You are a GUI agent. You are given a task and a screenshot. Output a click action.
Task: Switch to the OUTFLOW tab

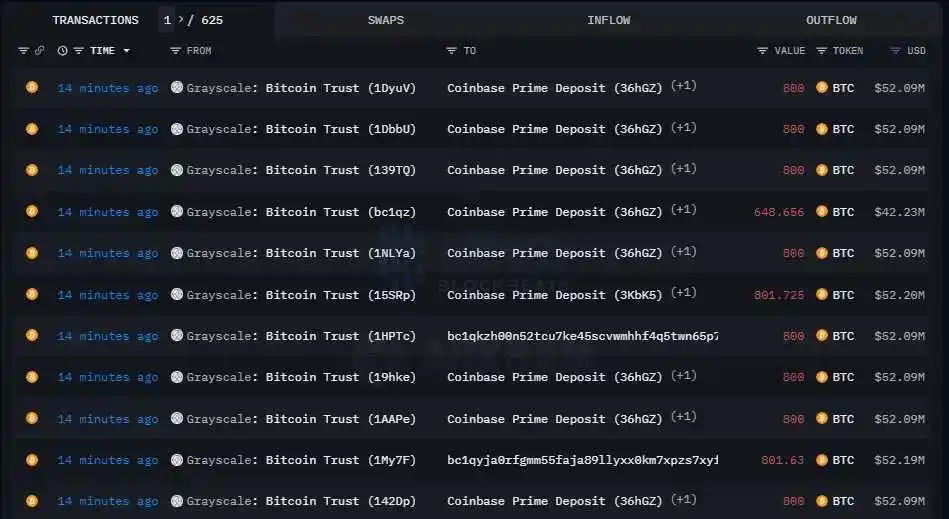pos(831,20)
